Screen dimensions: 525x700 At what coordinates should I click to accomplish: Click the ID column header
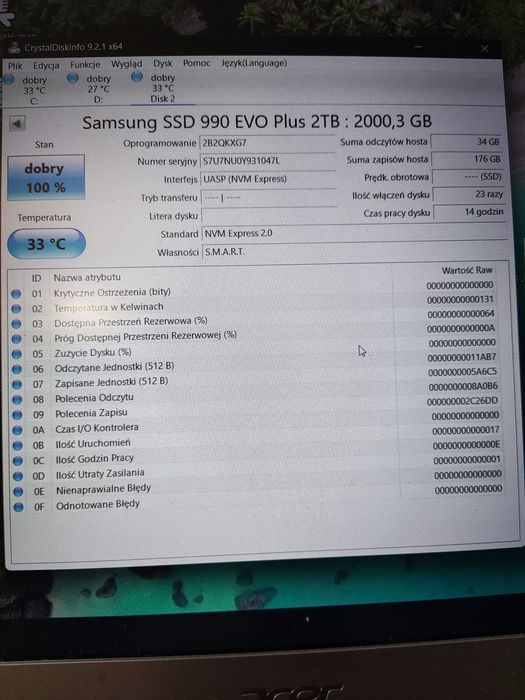point(36,278)
